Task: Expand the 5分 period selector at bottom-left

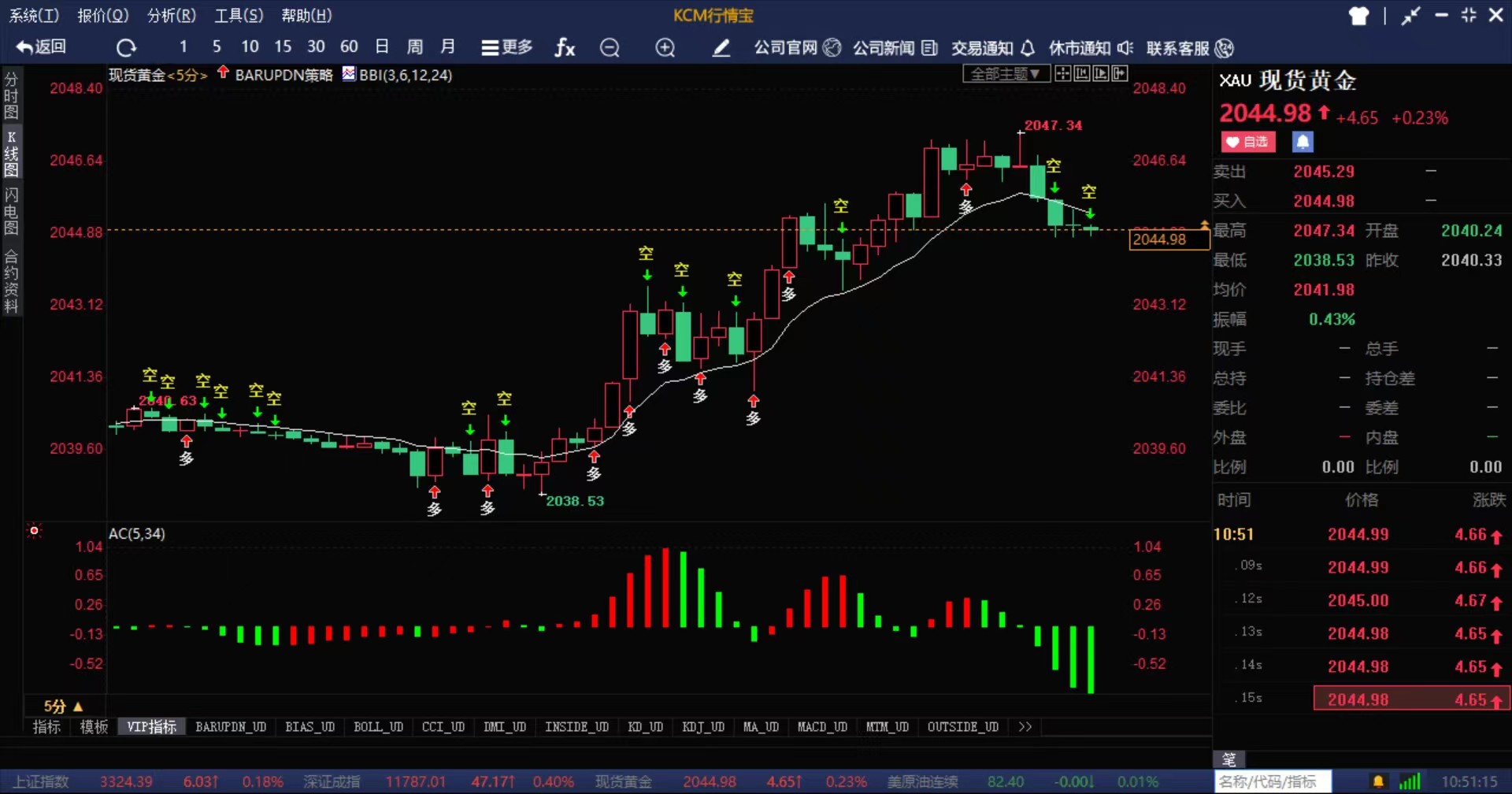Action: coord(63,707)
